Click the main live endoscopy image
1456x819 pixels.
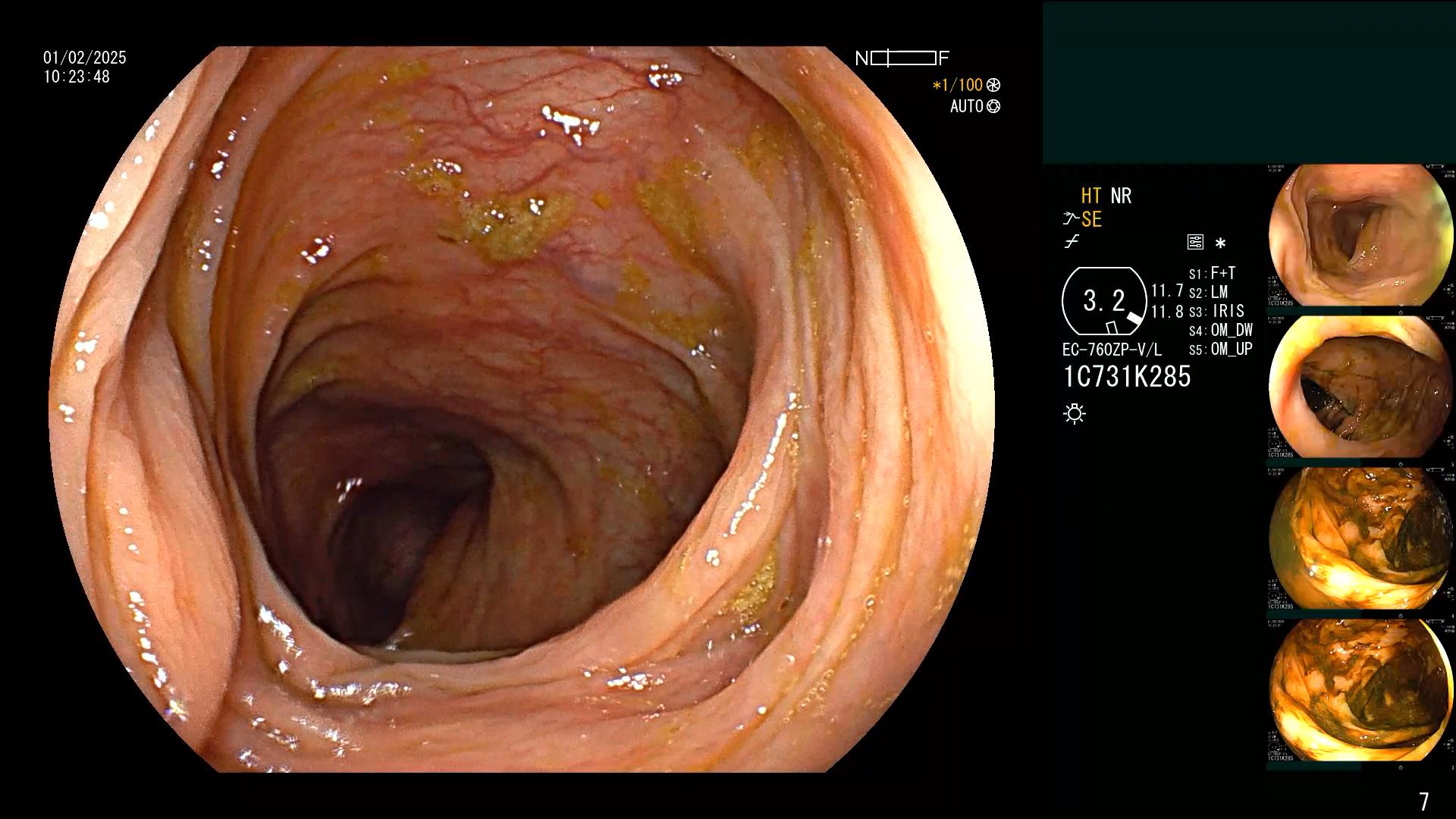click(x=522, y=409)
